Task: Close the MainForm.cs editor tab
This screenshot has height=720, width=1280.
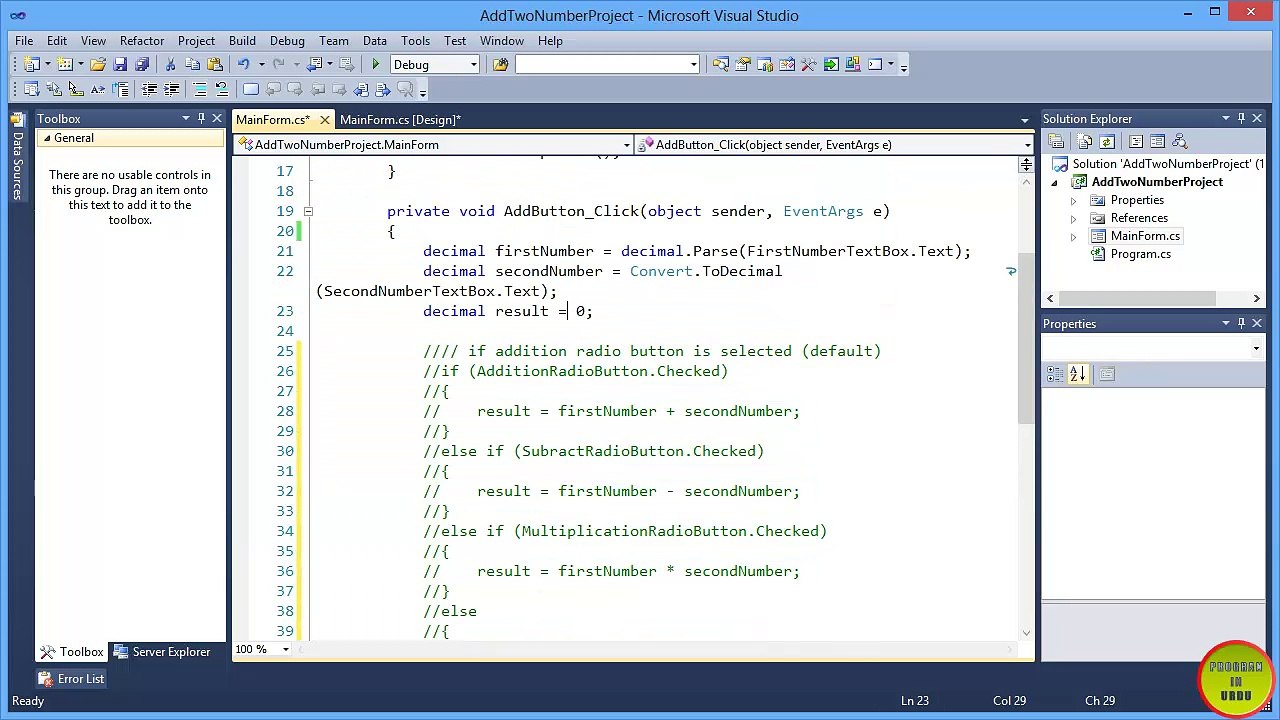Action: (x=324, y=120)
